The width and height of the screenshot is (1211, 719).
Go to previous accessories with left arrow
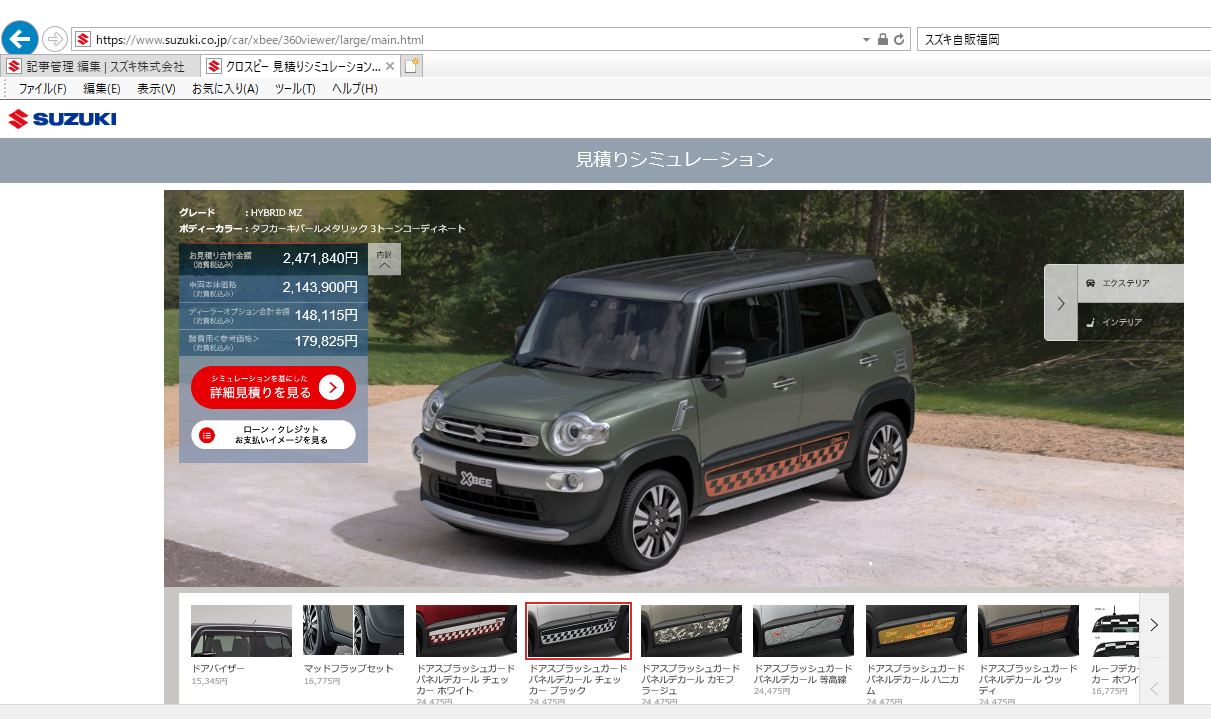(1153, 688)
